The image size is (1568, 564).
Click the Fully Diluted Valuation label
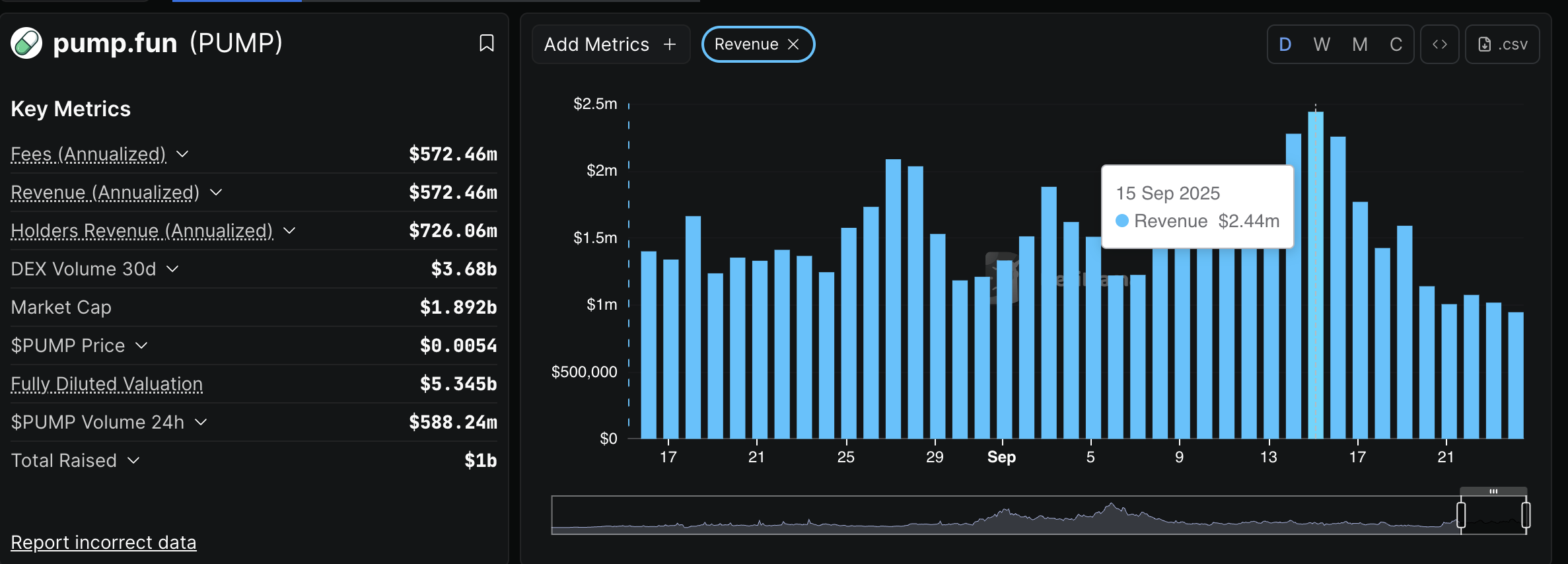point(107,384)
